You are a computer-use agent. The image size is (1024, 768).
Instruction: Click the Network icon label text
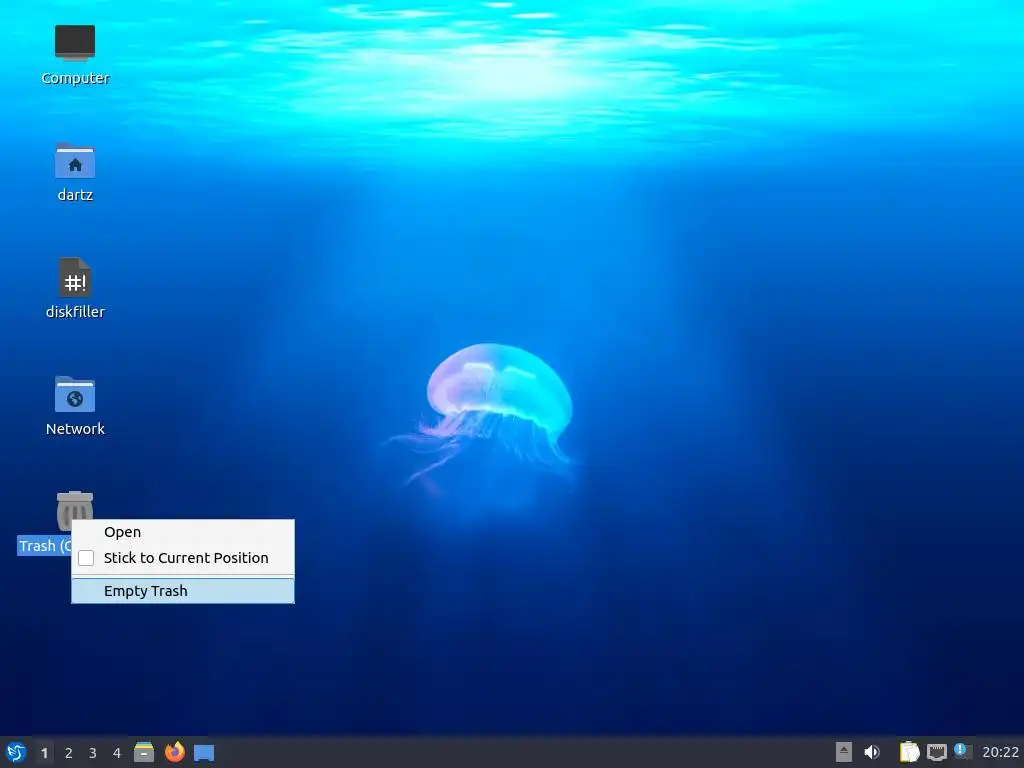coord(75,429)
